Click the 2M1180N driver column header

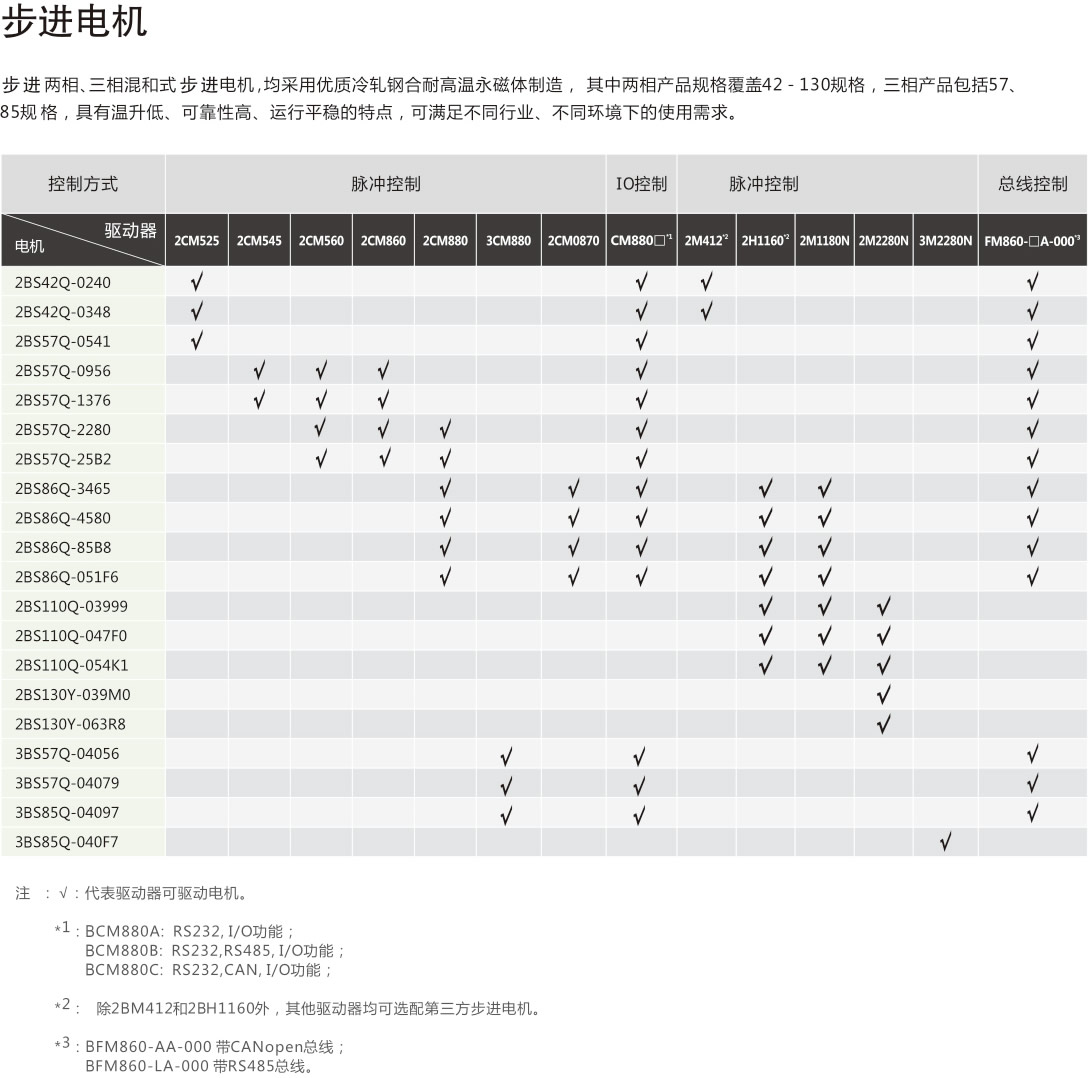pyautogui.click(x=824, y=241)
